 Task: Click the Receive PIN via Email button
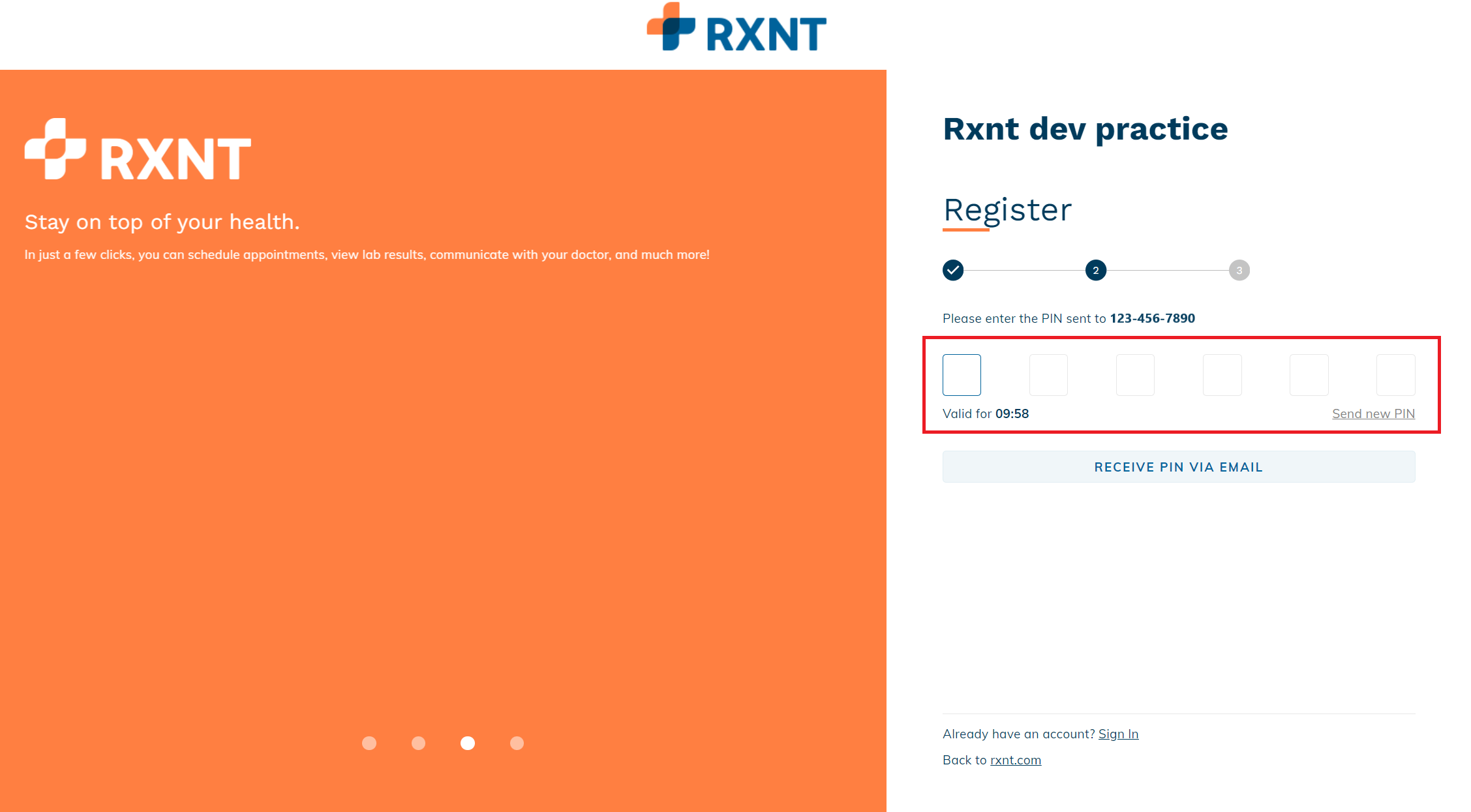click(1179, 467)
